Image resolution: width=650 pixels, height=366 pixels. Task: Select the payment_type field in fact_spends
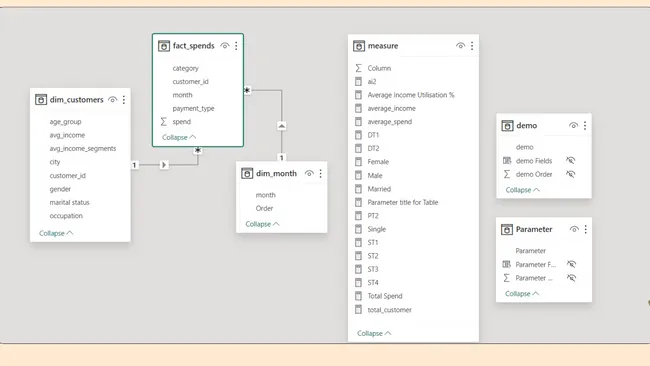click(x=193, y=108)
